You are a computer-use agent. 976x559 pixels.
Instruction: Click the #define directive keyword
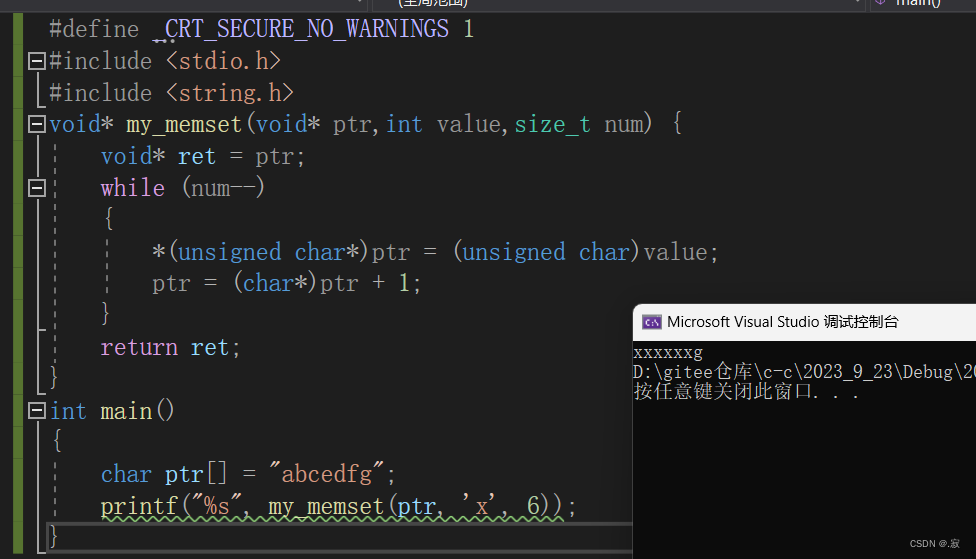pyautogui.click(x=94, y=29)
